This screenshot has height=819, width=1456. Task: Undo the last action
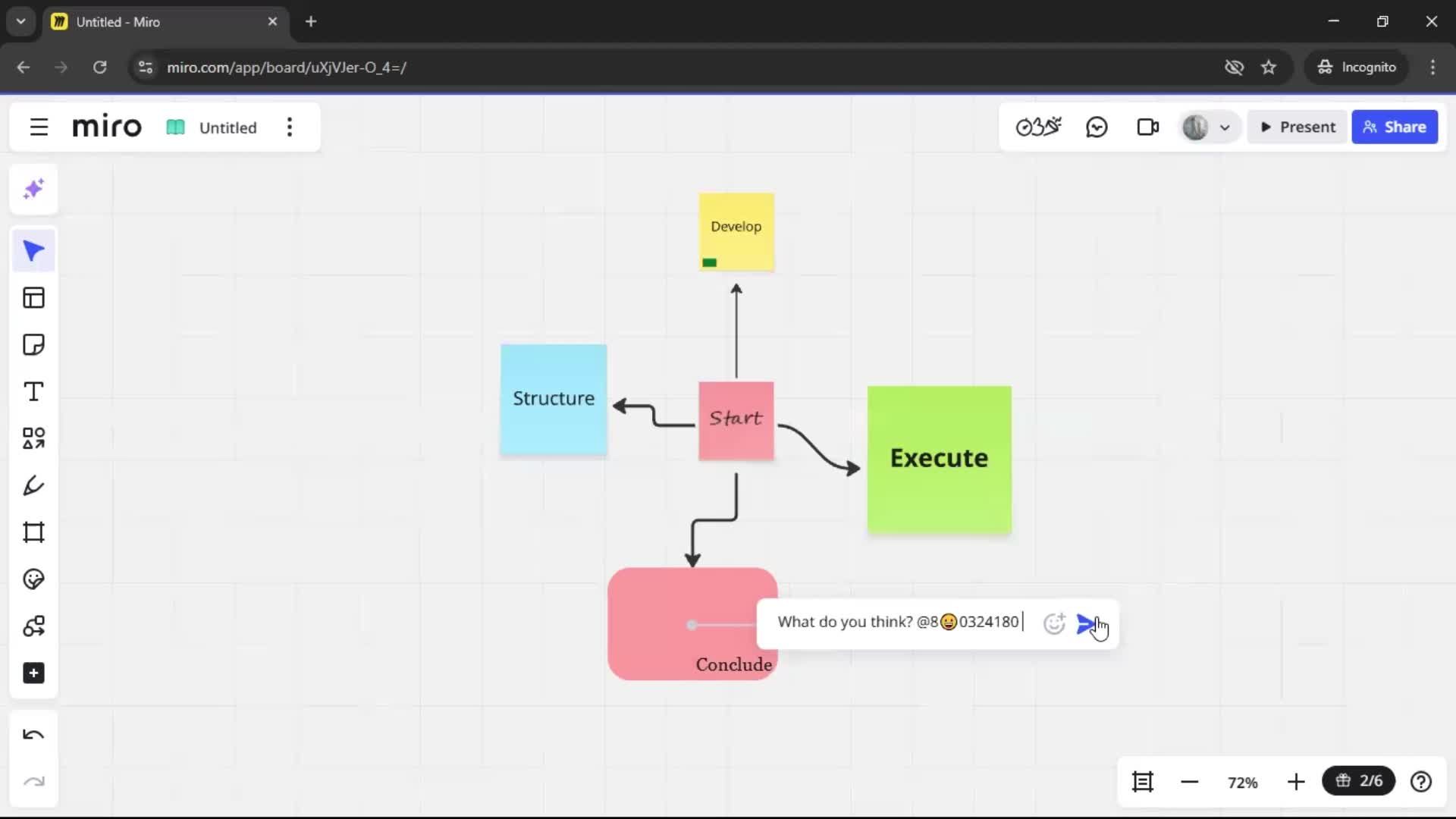33,735
